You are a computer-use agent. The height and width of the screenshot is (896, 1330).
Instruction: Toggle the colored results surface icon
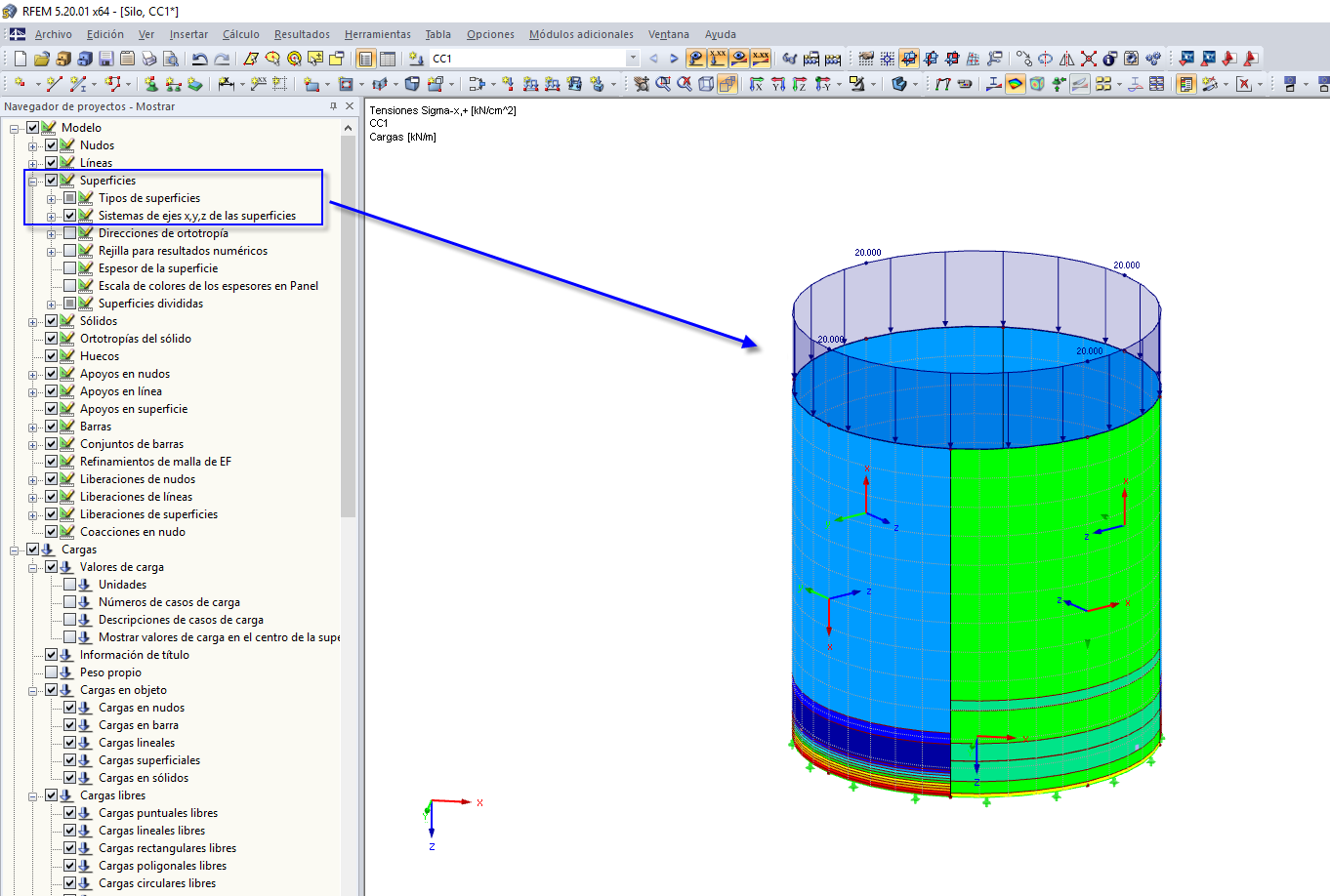[x=1016, y=84]
